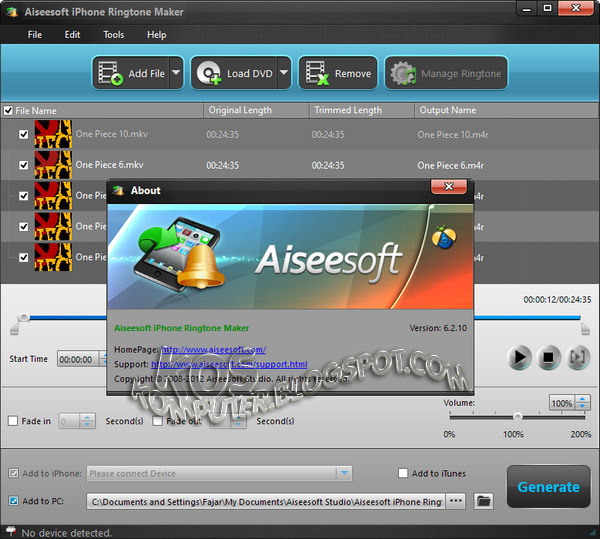Image resolution: width=600 pixels, height=539 pixels.
Task: Toggle the fourth file row checkbox
Action: 24,226
